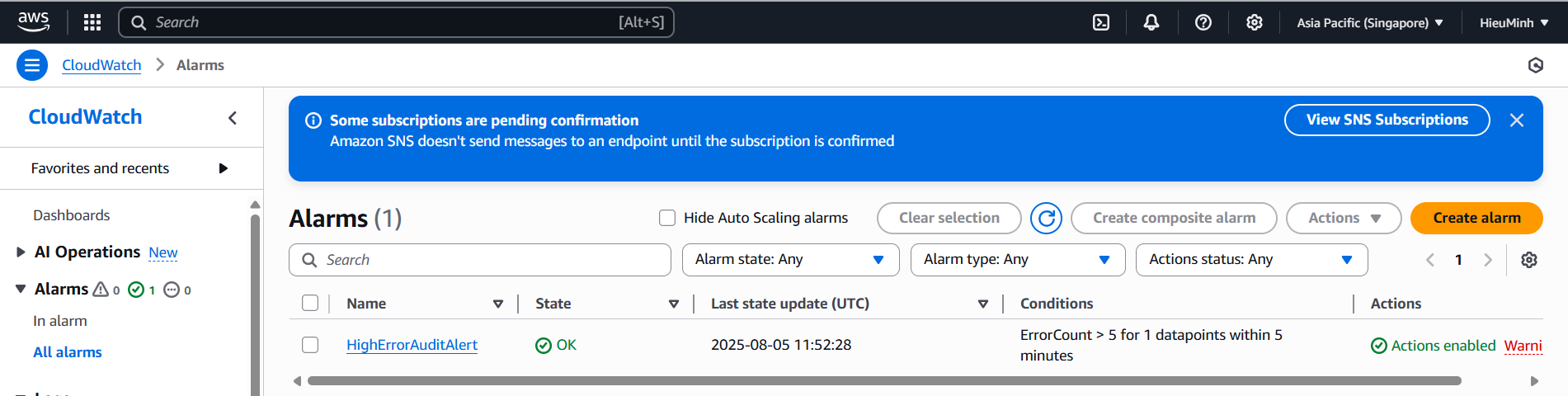Open the All alarms sidebar item
The image size is (1568, 396).
point(68,352)
